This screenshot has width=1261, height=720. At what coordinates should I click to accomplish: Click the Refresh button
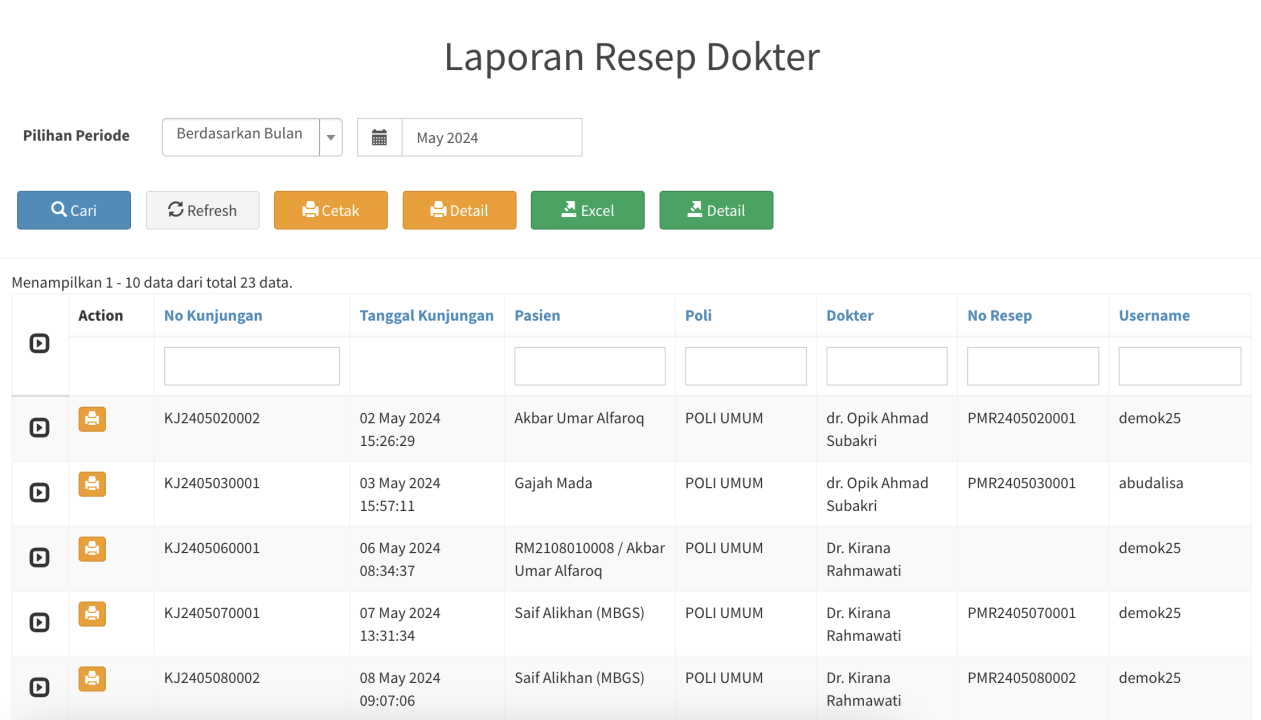(202, 210)
